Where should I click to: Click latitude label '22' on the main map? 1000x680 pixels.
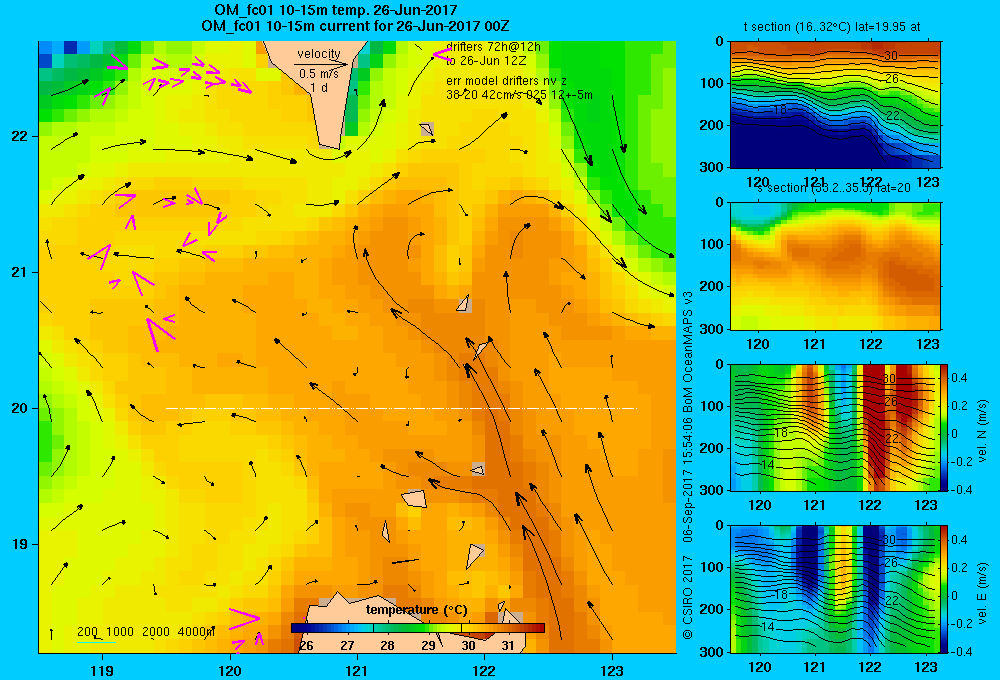point(20,136)
